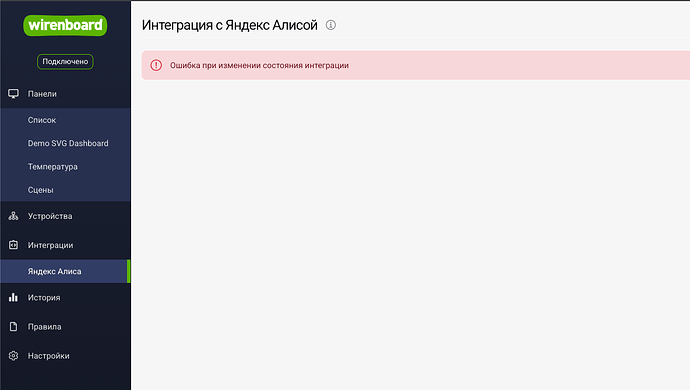This screenshot has width=690, height=390.
Task: Open the Настройки settings section
Action: (x=65, y=356)
